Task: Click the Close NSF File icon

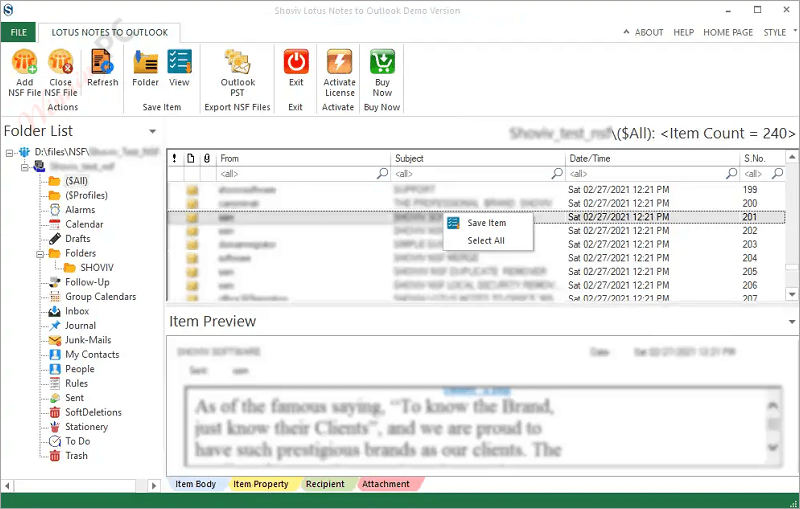Action: 60,61
